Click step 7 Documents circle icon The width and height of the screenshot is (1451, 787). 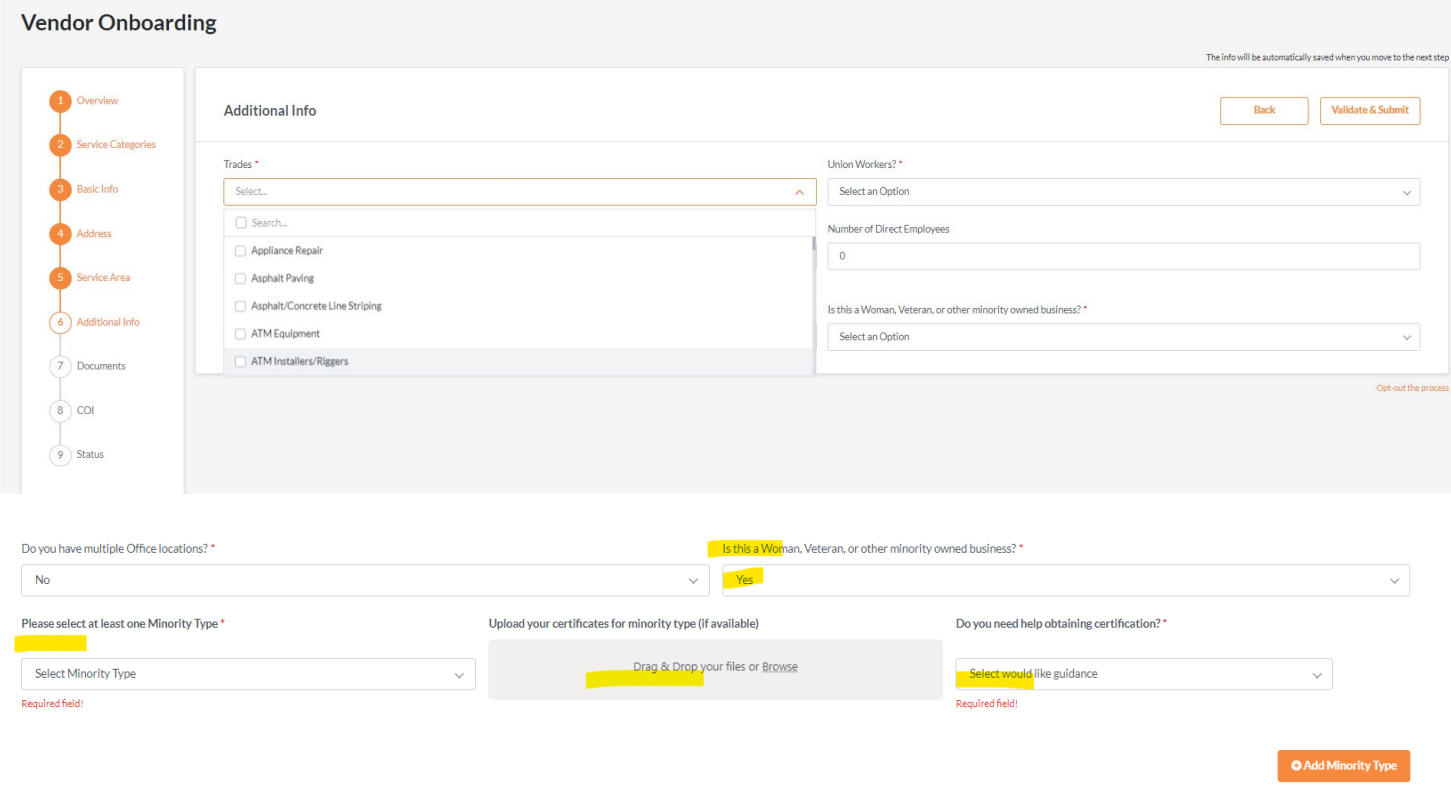point(60,366)
